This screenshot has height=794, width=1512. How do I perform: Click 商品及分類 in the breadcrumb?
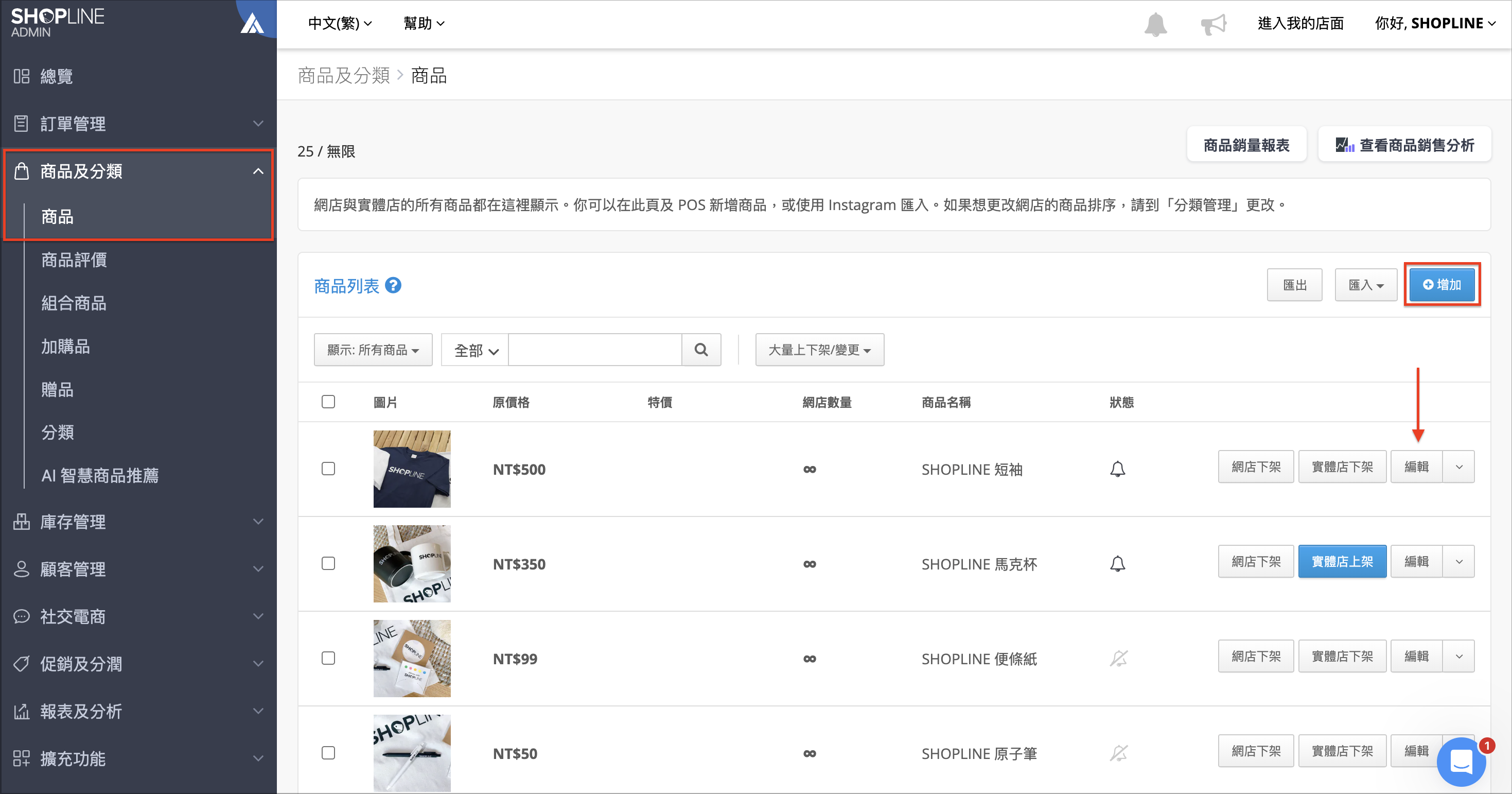click(x=343, y=76)
